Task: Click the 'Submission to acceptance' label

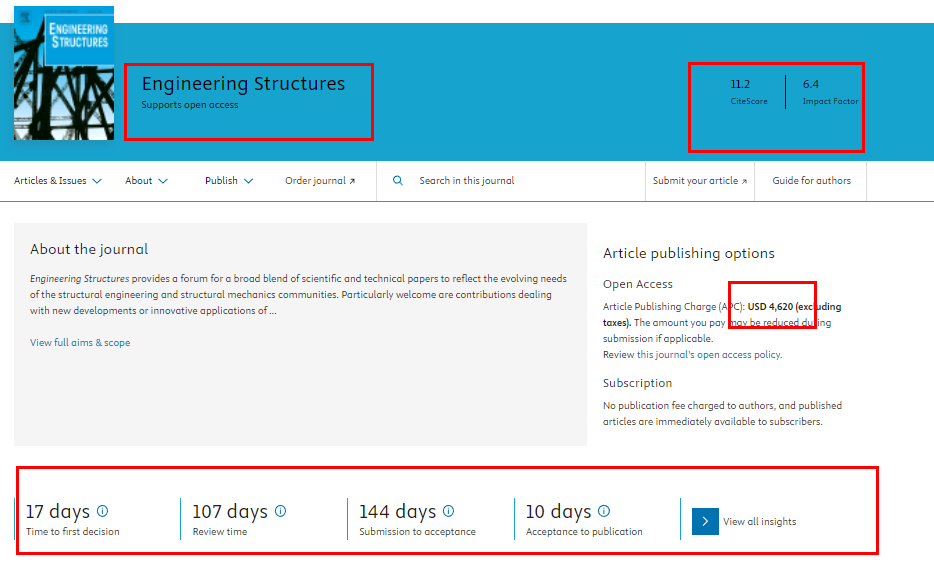Action: point(417,532)
